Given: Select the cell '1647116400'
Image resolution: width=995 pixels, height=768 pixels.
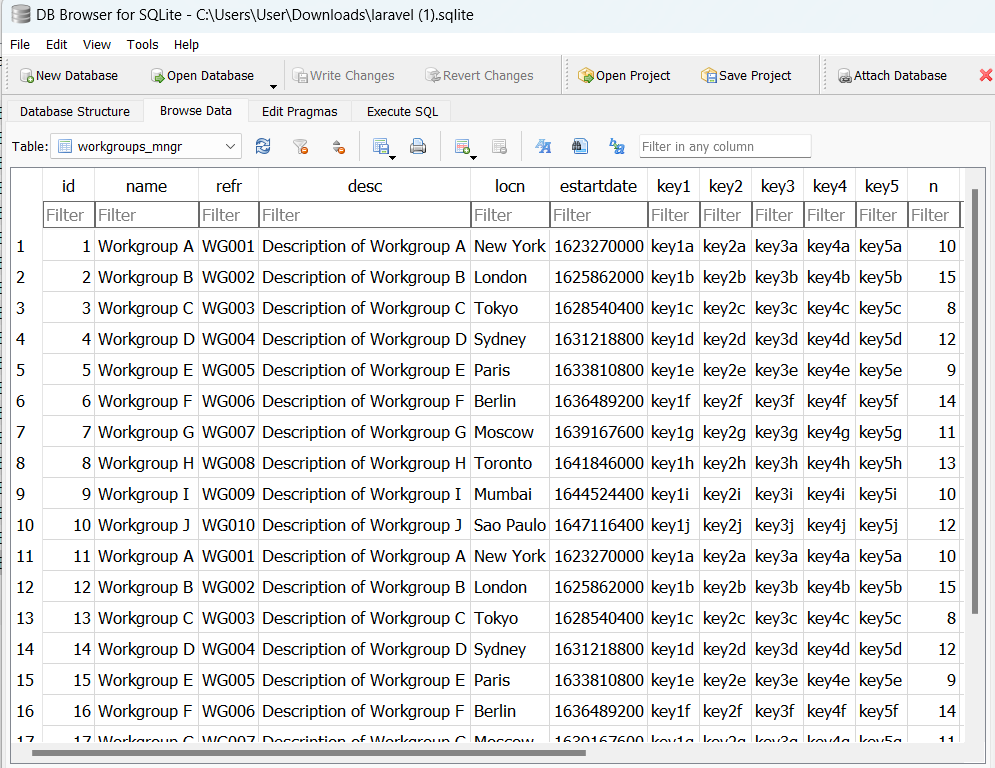Looking at the screenshot, I should pyautogui.click(x=598, y=526).
